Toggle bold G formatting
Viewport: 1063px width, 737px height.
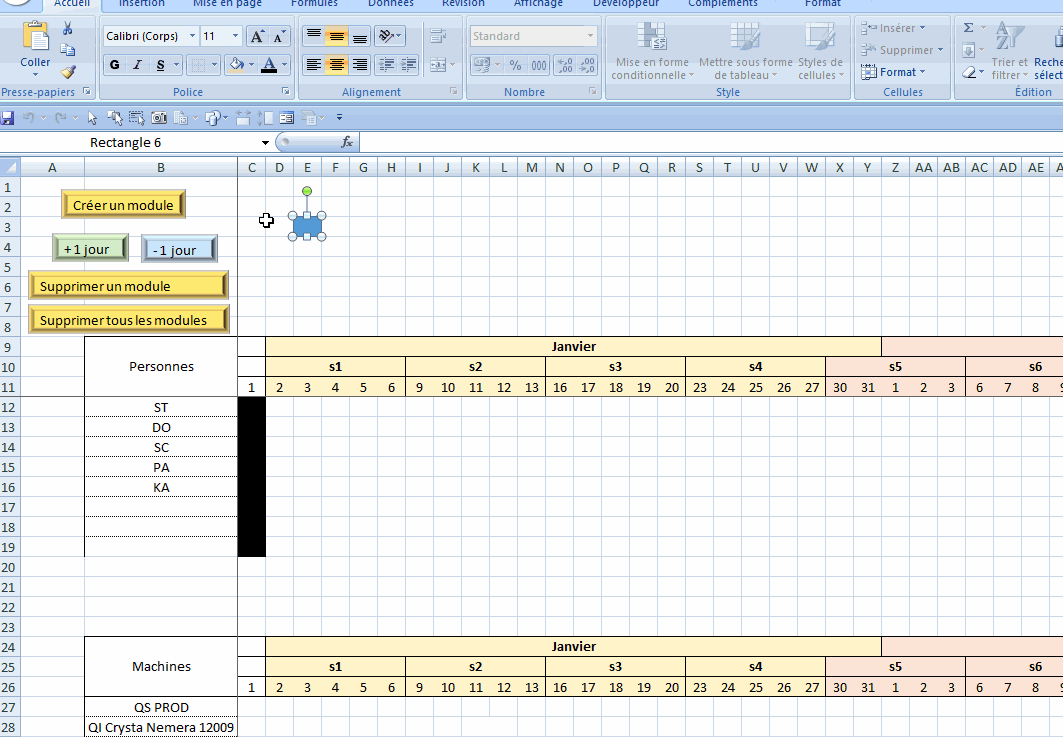114,65
